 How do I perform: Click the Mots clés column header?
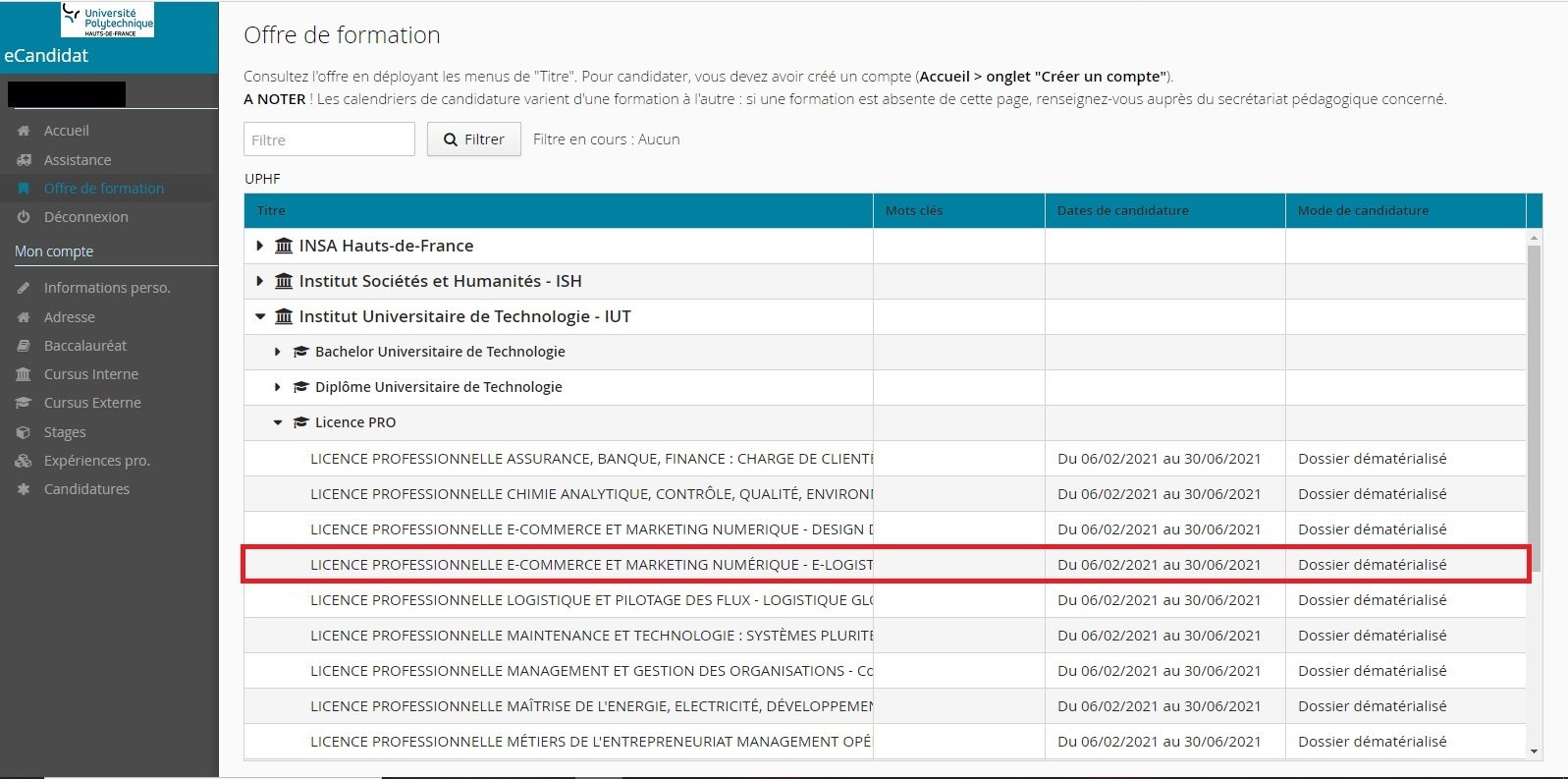(x=959, y=210)
